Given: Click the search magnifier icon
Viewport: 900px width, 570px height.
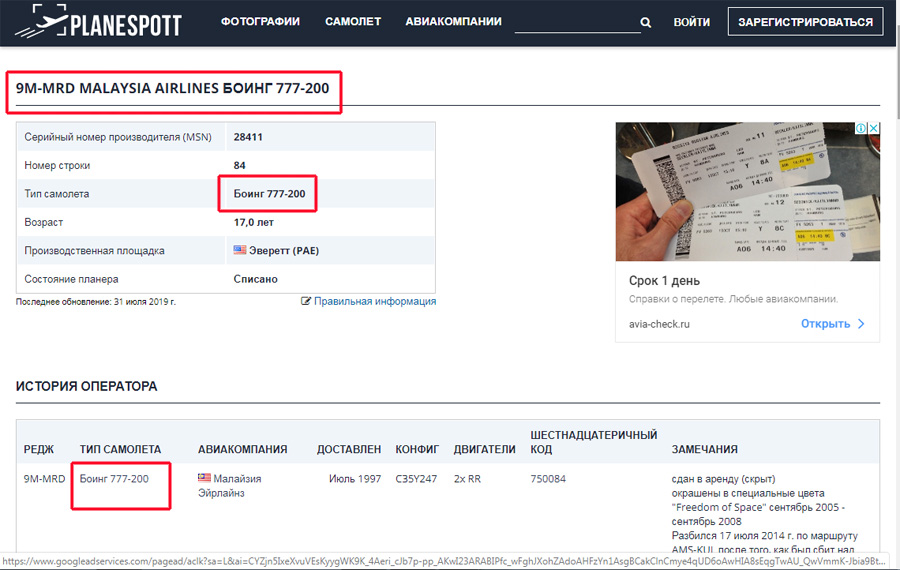Looking at the screenshot, I should click(646, 22).
